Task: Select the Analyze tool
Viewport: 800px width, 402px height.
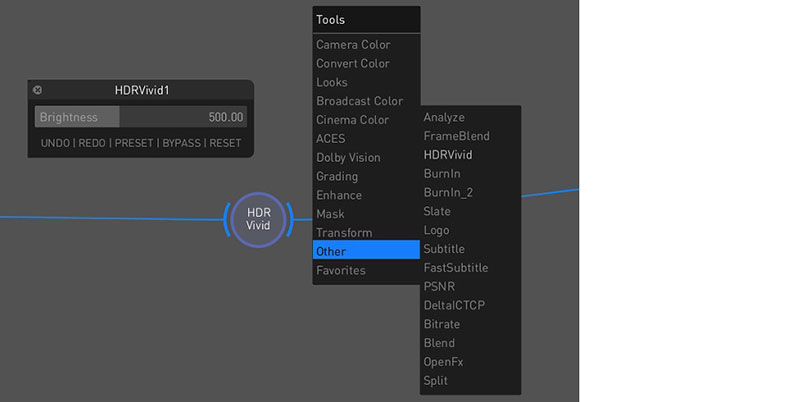Action: coord(444,118)
